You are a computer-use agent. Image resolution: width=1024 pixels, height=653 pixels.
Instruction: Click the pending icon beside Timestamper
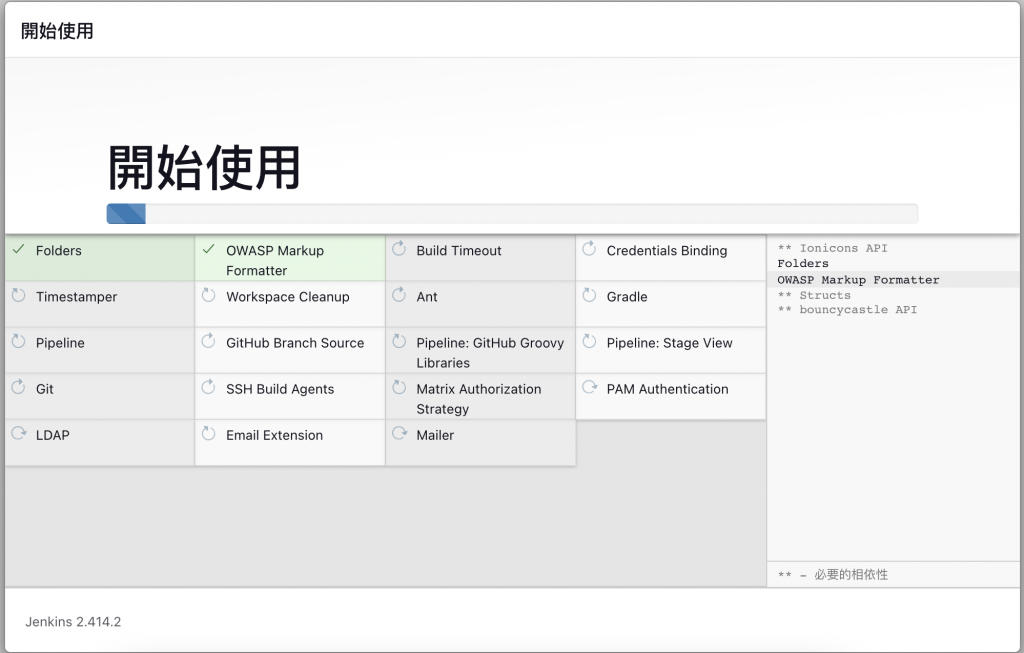[x=19, y=295]
